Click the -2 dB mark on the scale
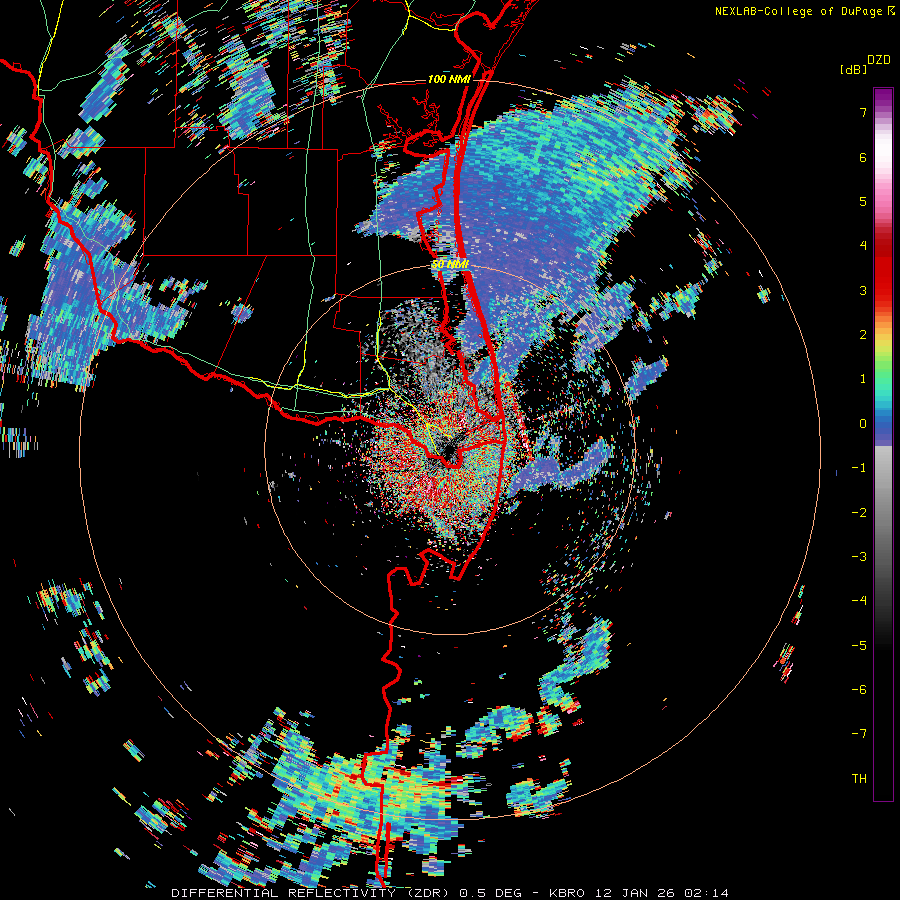 tap(859, 513)
